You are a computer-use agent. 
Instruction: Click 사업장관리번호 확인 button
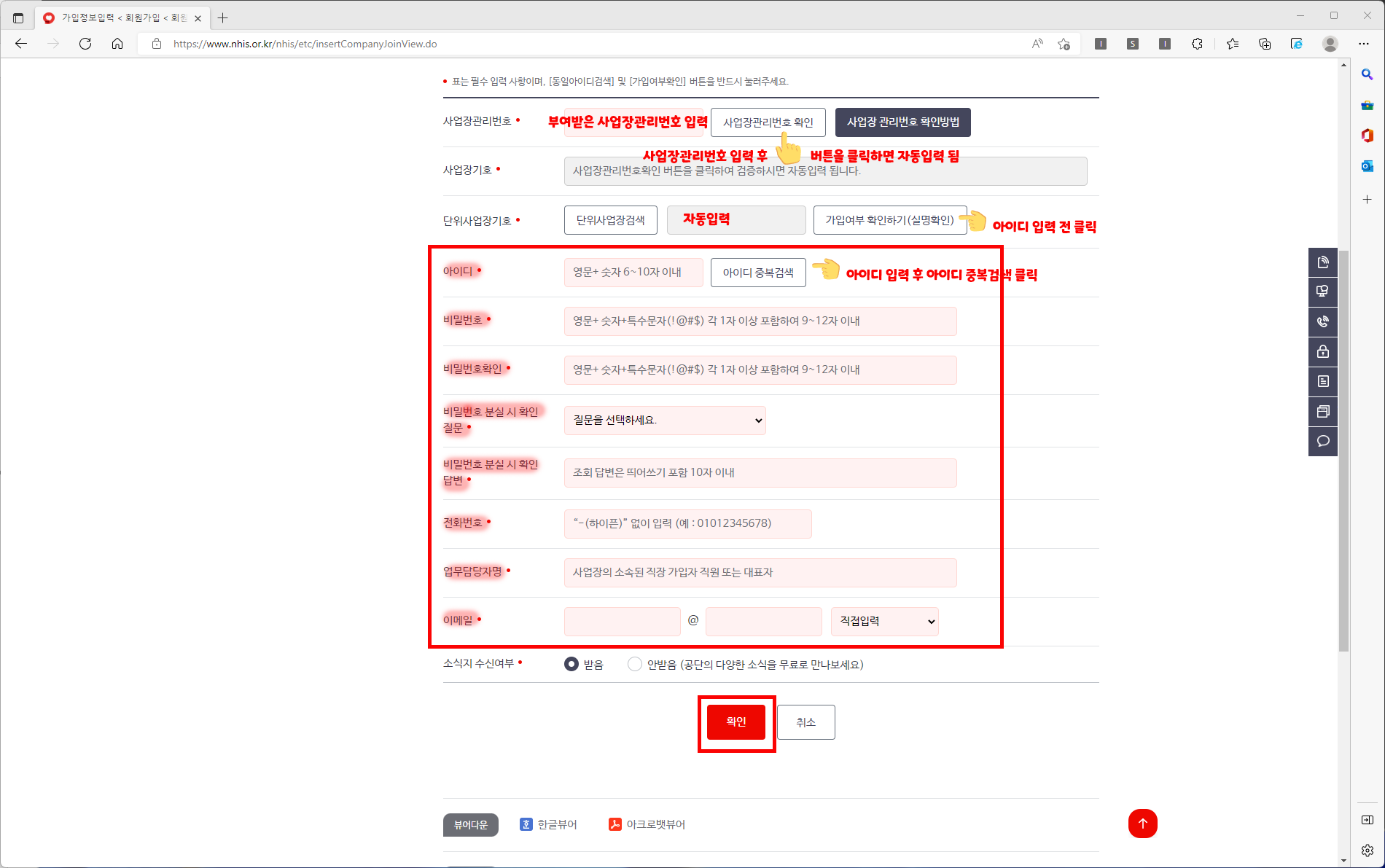[x=768, y=122]
